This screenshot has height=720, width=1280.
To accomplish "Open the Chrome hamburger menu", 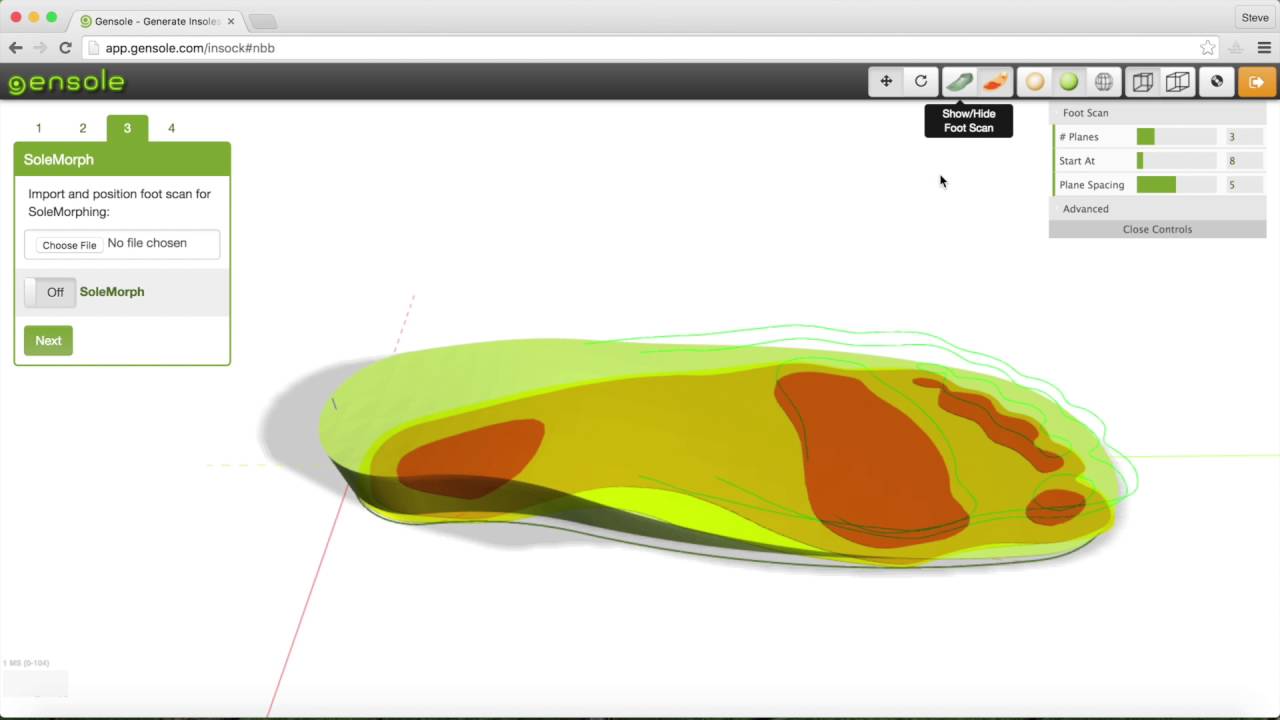I will (x=1264, y=47).
